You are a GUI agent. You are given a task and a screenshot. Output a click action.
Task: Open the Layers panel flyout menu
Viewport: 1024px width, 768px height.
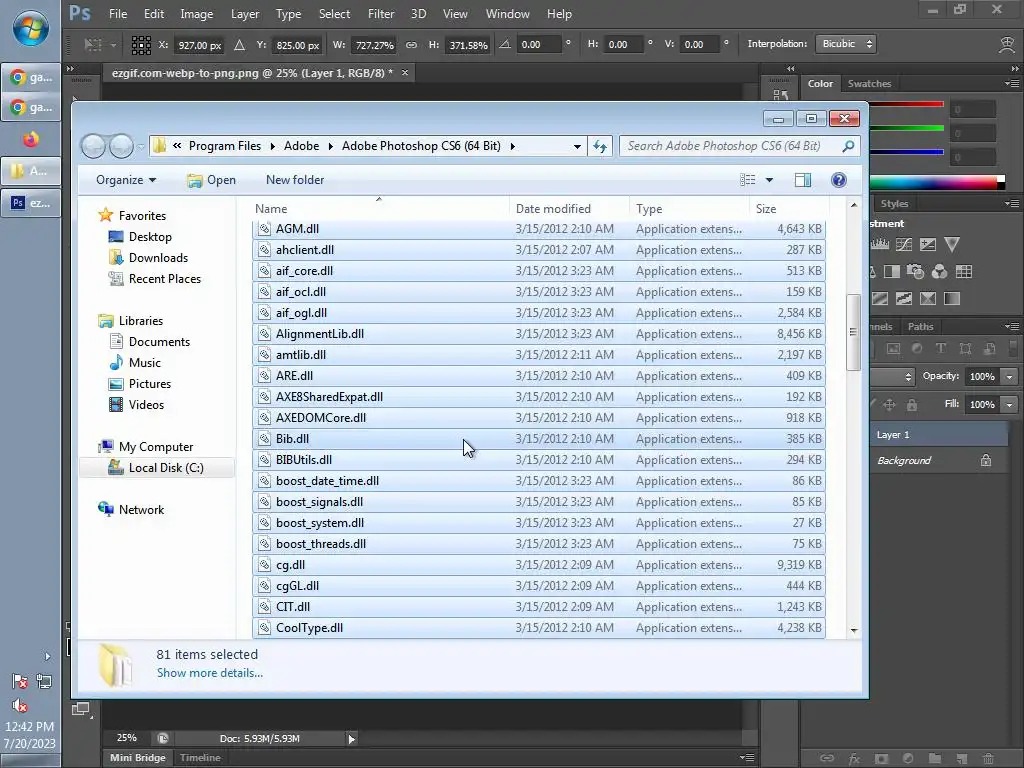pyautogui.click(x=1012, y=327)
